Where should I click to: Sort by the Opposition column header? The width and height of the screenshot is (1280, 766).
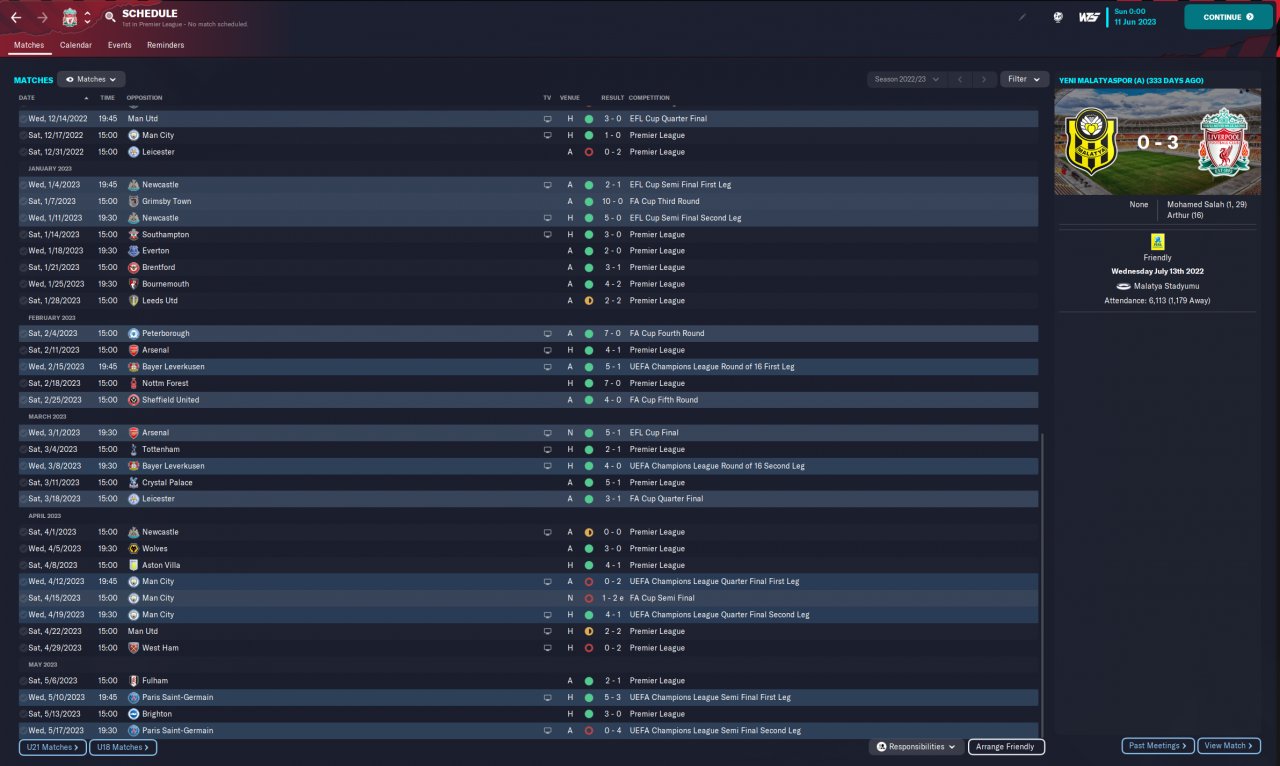click(144, 98)
